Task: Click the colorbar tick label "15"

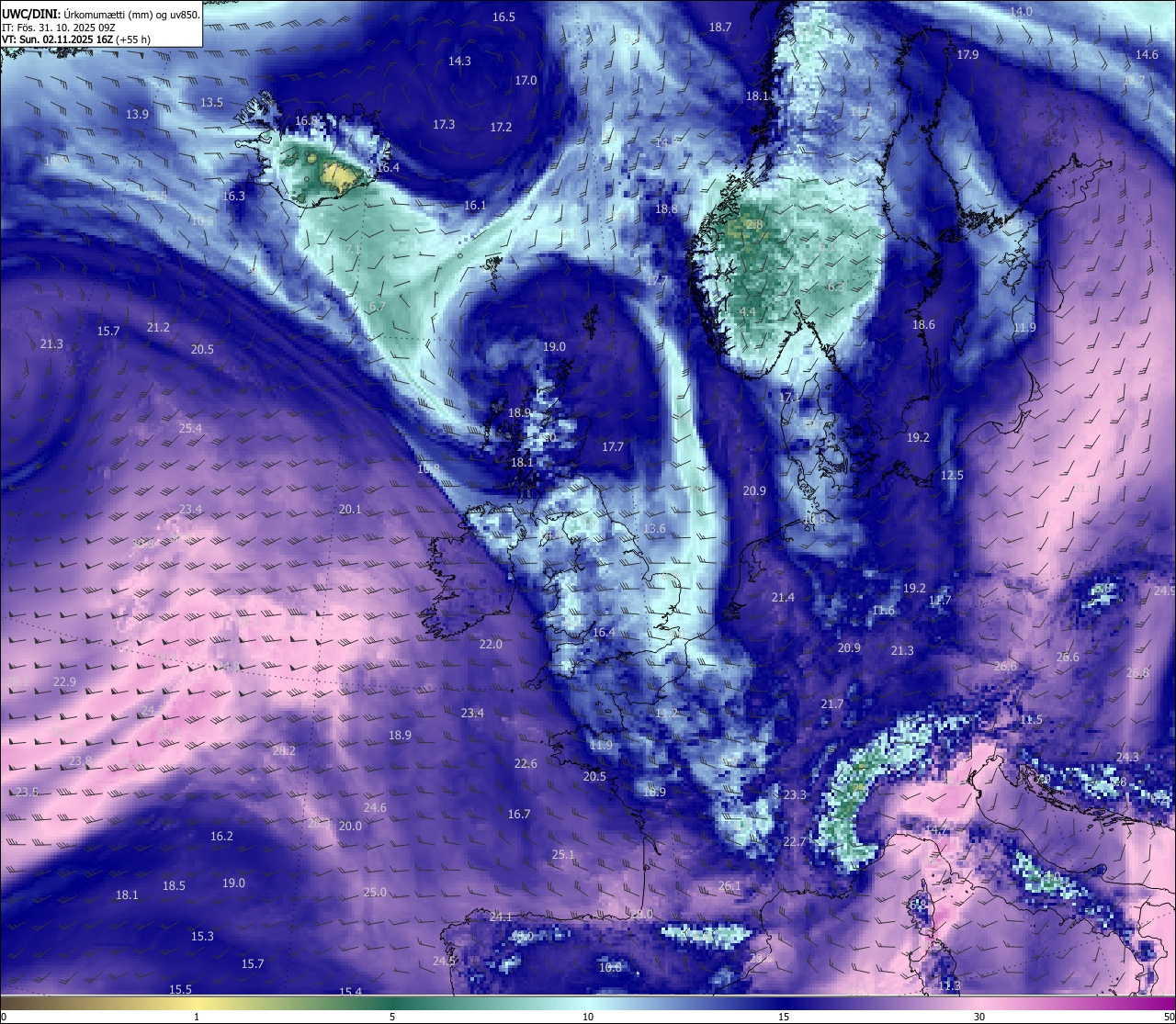Action: (x=784, y=1017)
